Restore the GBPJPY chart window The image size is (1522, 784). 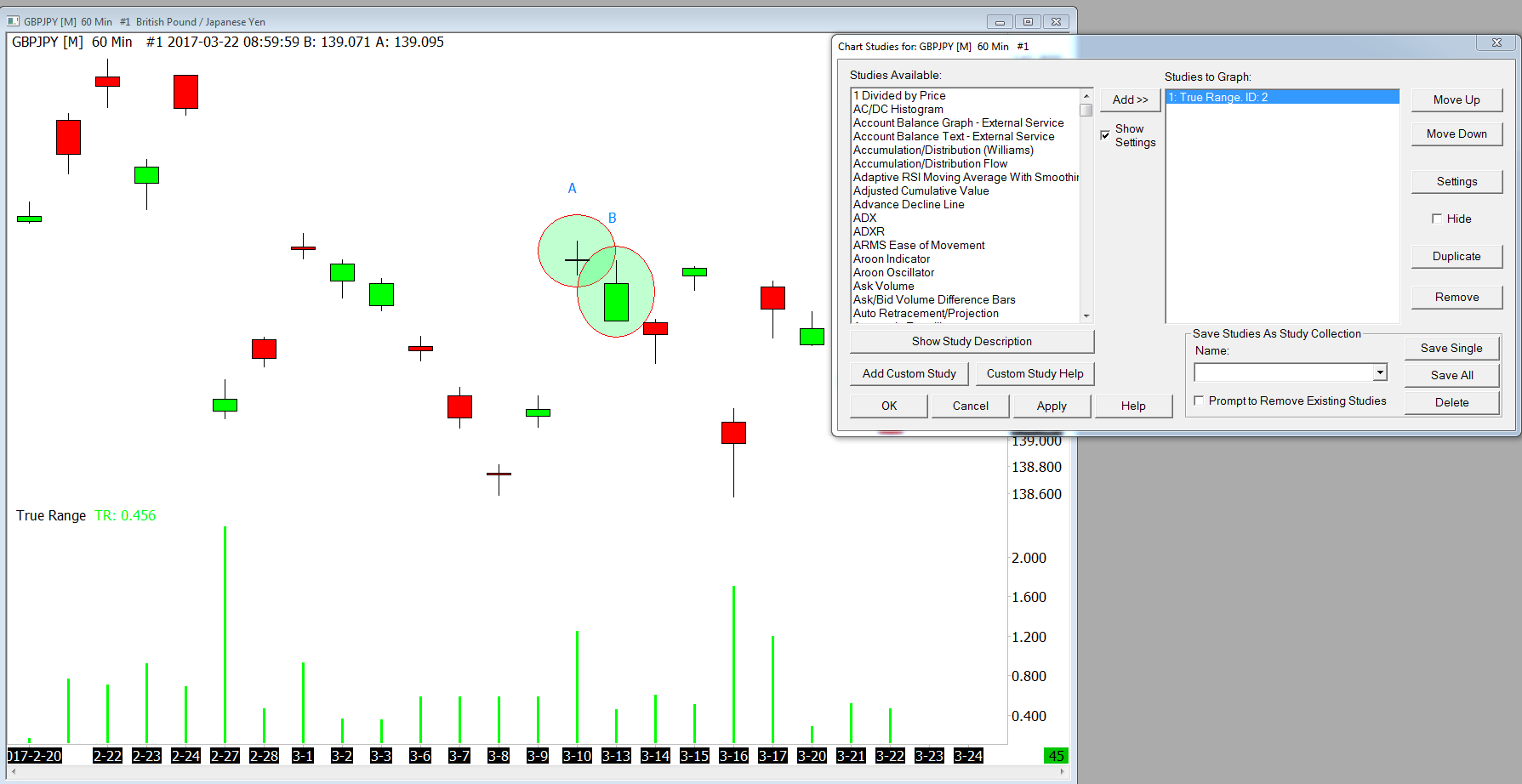point(1028,21)
